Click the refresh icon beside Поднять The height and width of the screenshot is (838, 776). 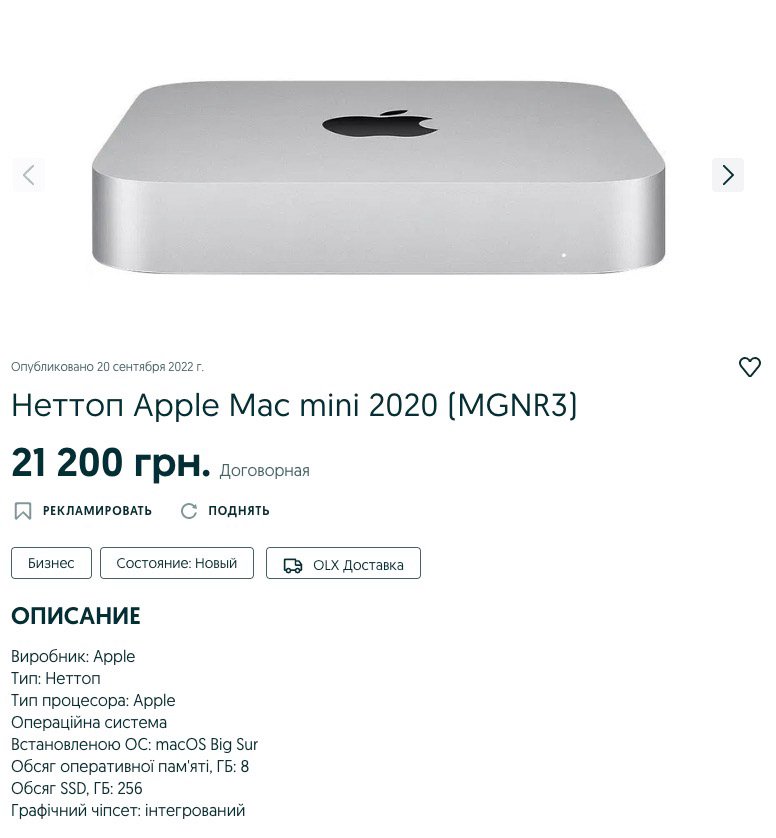coord(189,510)
